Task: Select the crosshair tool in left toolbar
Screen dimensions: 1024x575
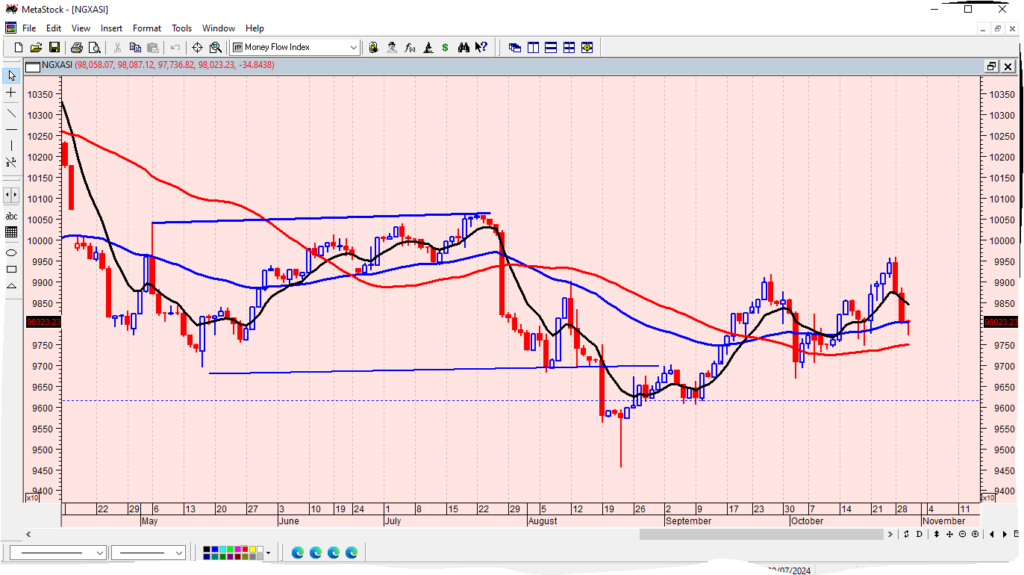Action: tap(11, 92)
